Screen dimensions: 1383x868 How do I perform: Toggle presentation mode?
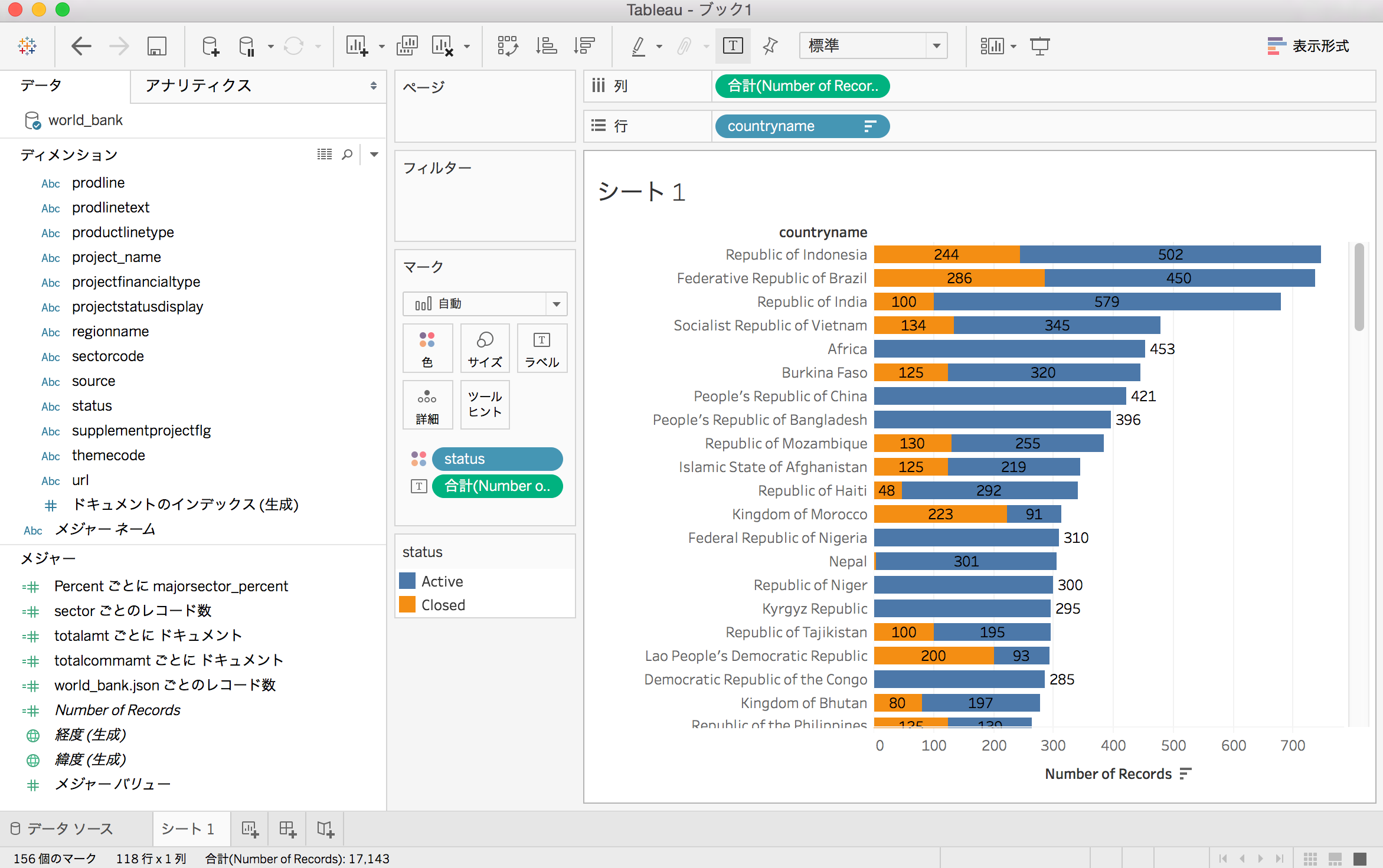pyautogui.click(x=1039, y=45)
